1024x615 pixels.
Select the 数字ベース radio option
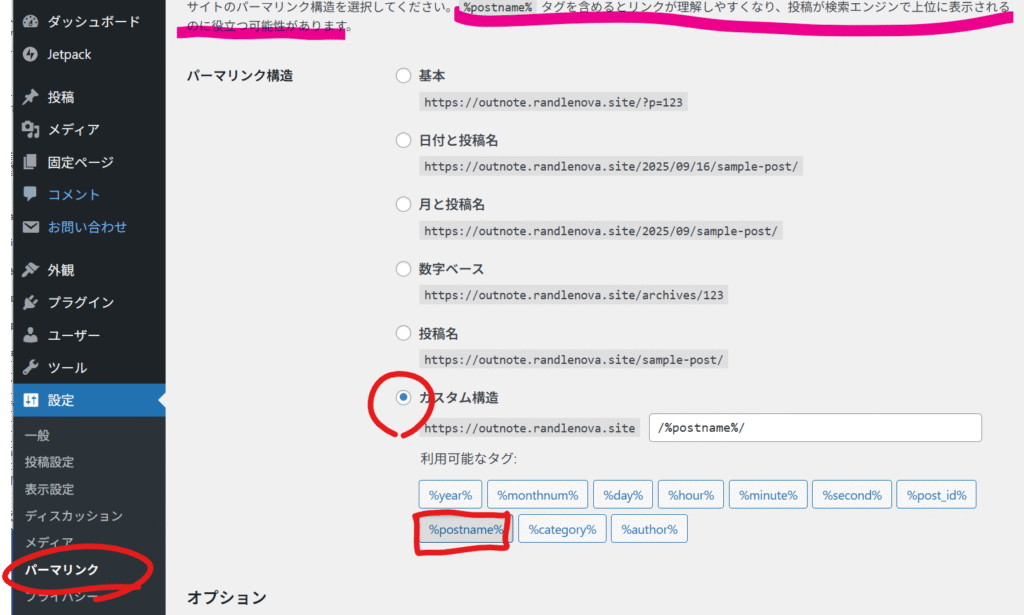[403, 269]
